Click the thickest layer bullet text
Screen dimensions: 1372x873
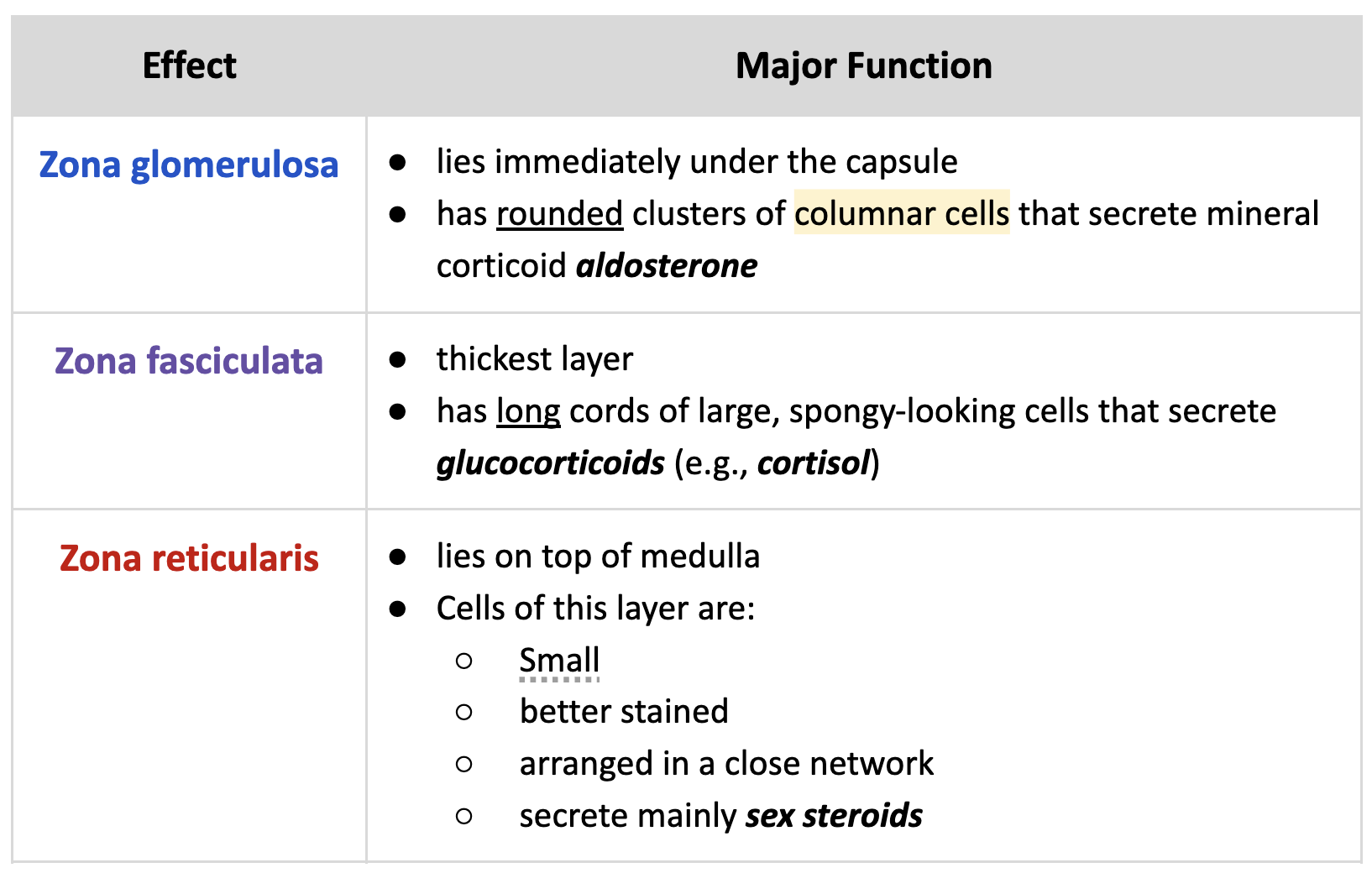(534, 359)
